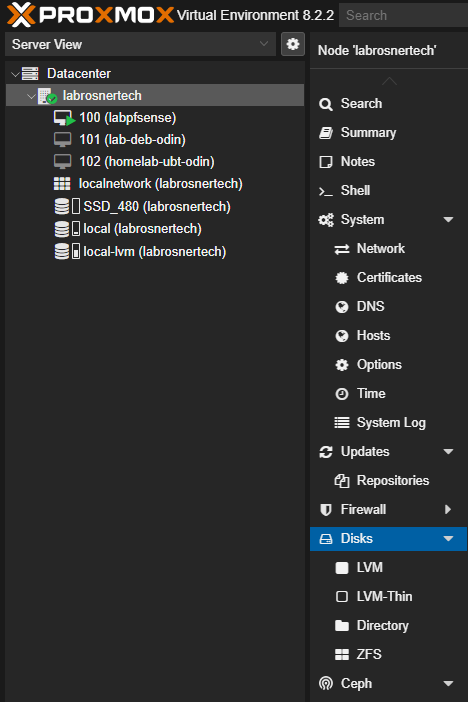This screenshot has width=468, height=702.
Task: Click the monitor icon for 102 homelab-ubt-odin
Action: point(62,162)
